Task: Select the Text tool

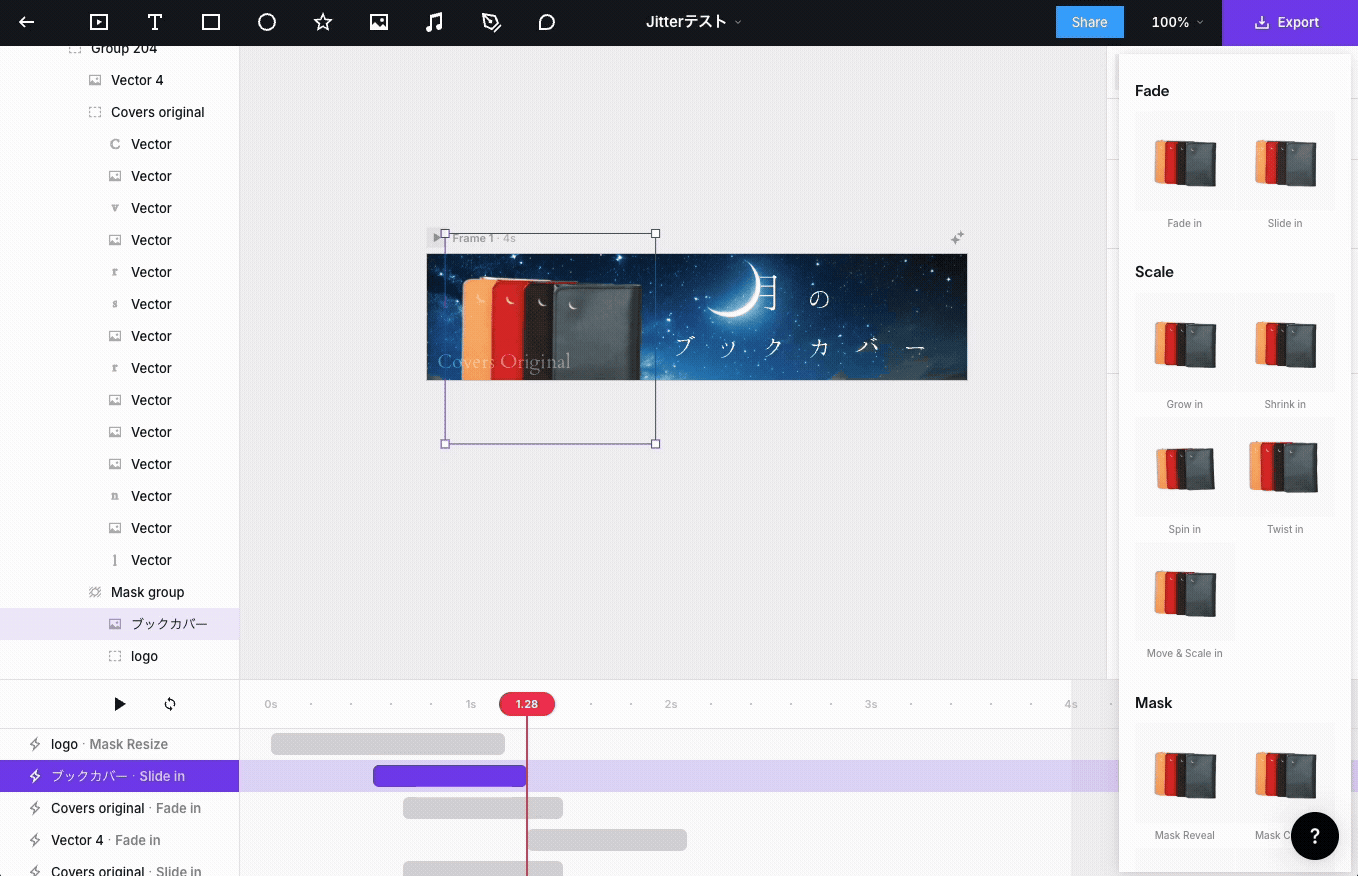Action: tap(155, 22)
